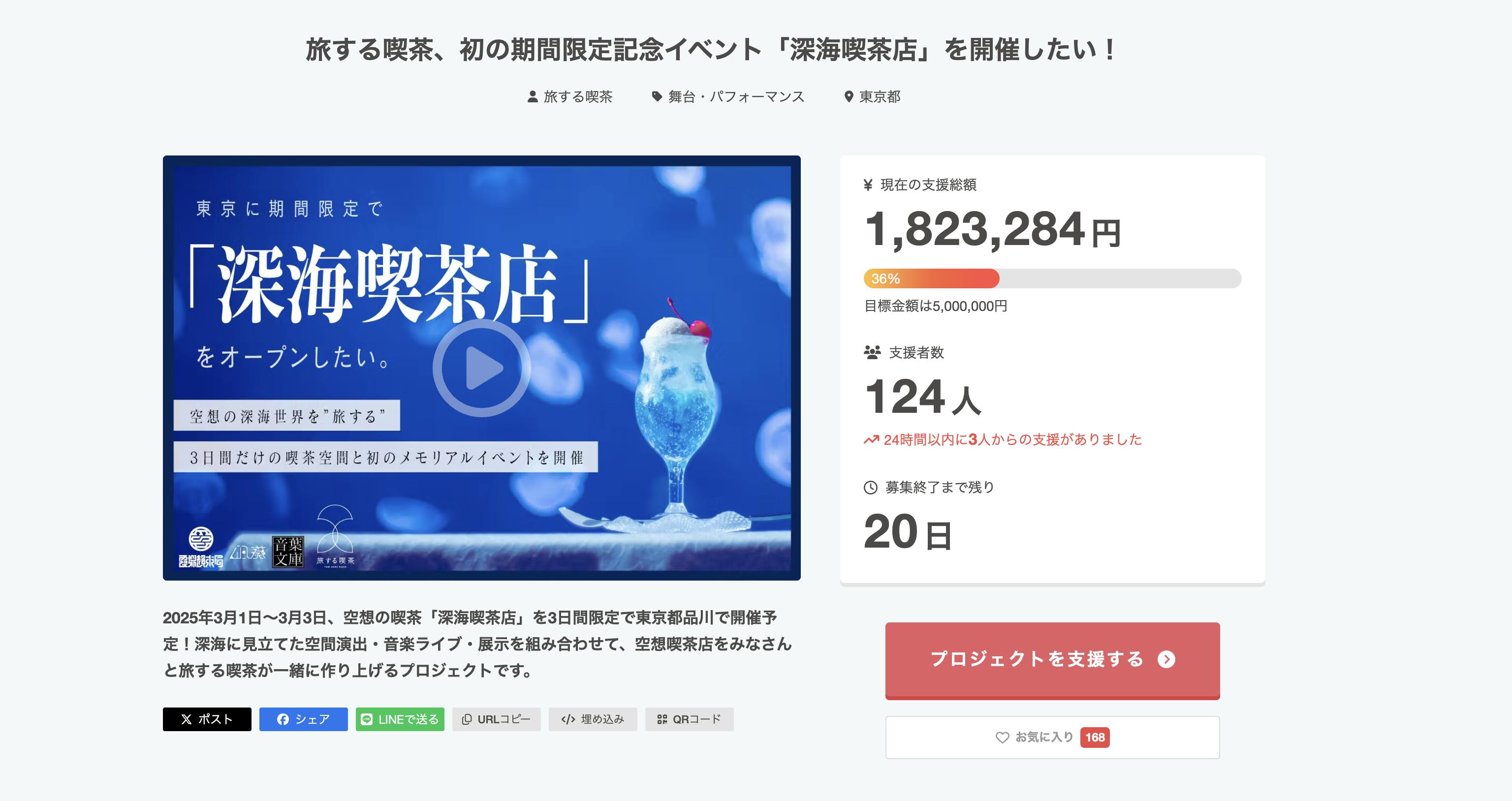This screenshot has width=1512, height=801.
Task: Click the tag icon beside 舞台・パフォーマンス
Action: click(x=657, y=97)
